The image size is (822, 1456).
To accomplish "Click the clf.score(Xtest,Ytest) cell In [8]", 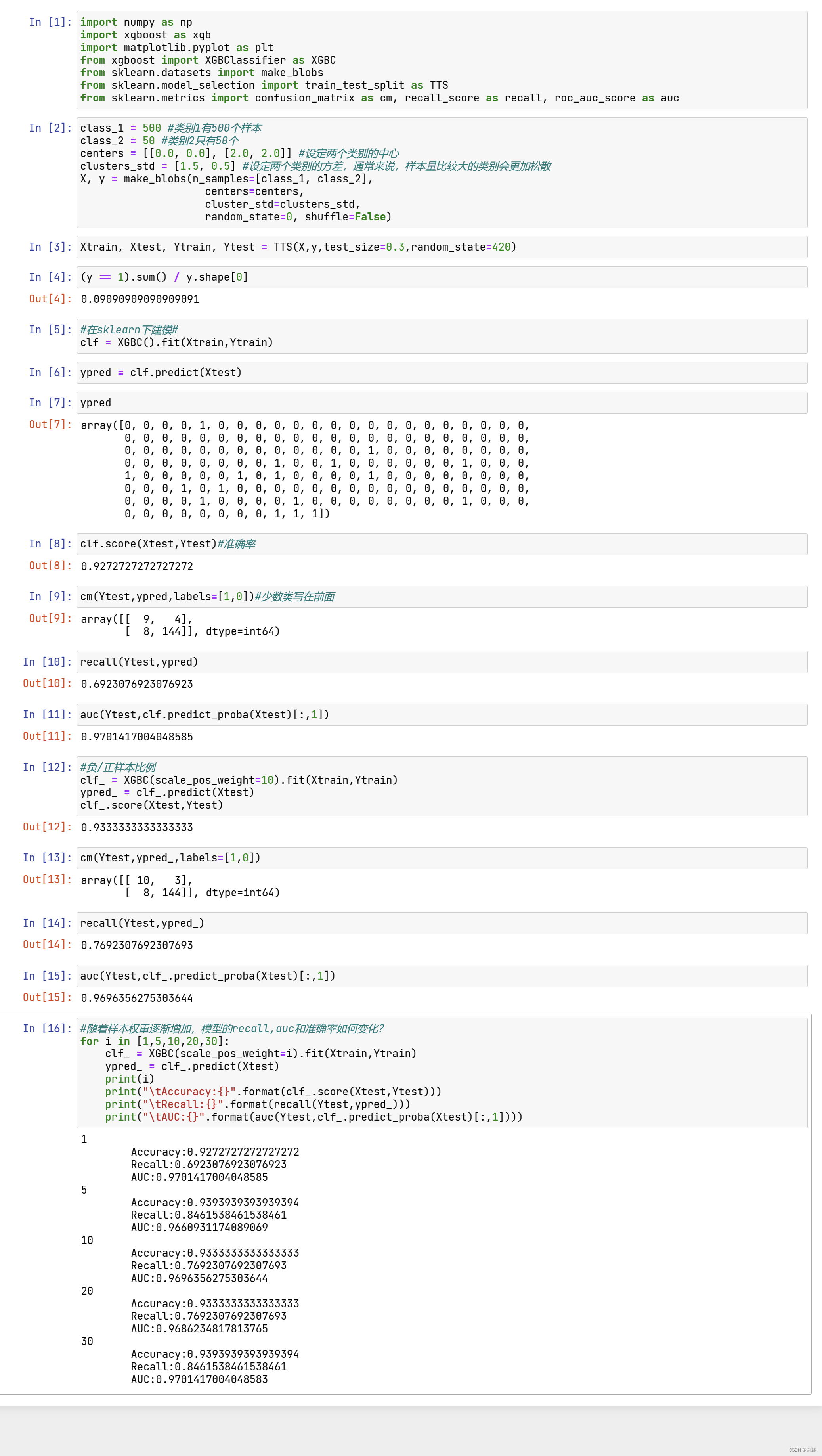I will (x=442, y=544).
